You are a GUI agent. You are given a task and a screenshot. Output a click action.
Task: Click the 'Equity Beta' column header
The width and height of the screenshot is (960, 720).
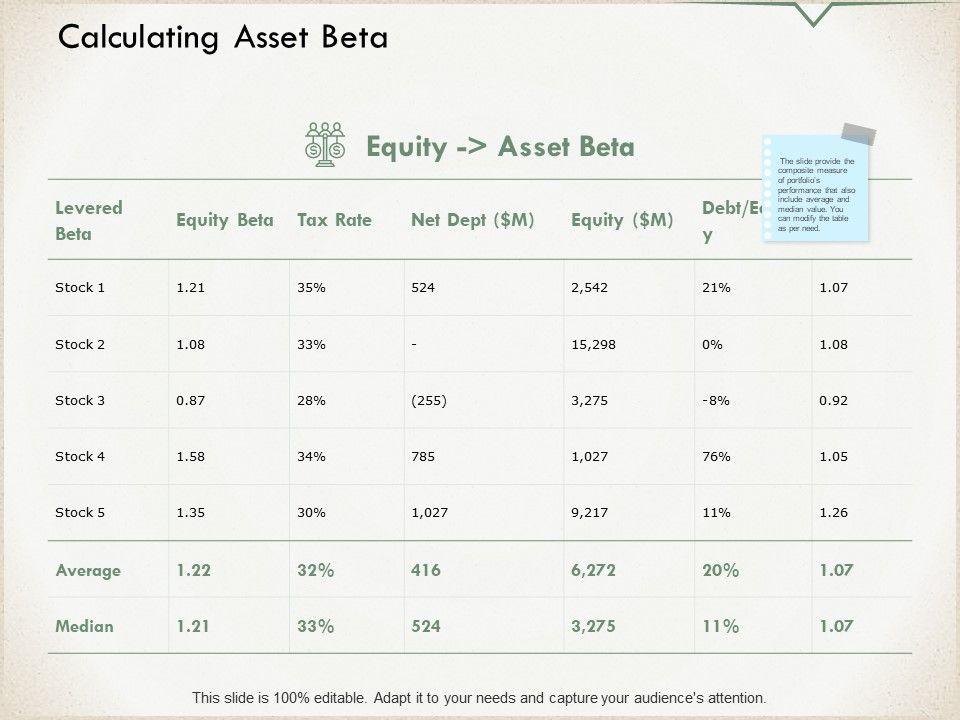[224, 219]
